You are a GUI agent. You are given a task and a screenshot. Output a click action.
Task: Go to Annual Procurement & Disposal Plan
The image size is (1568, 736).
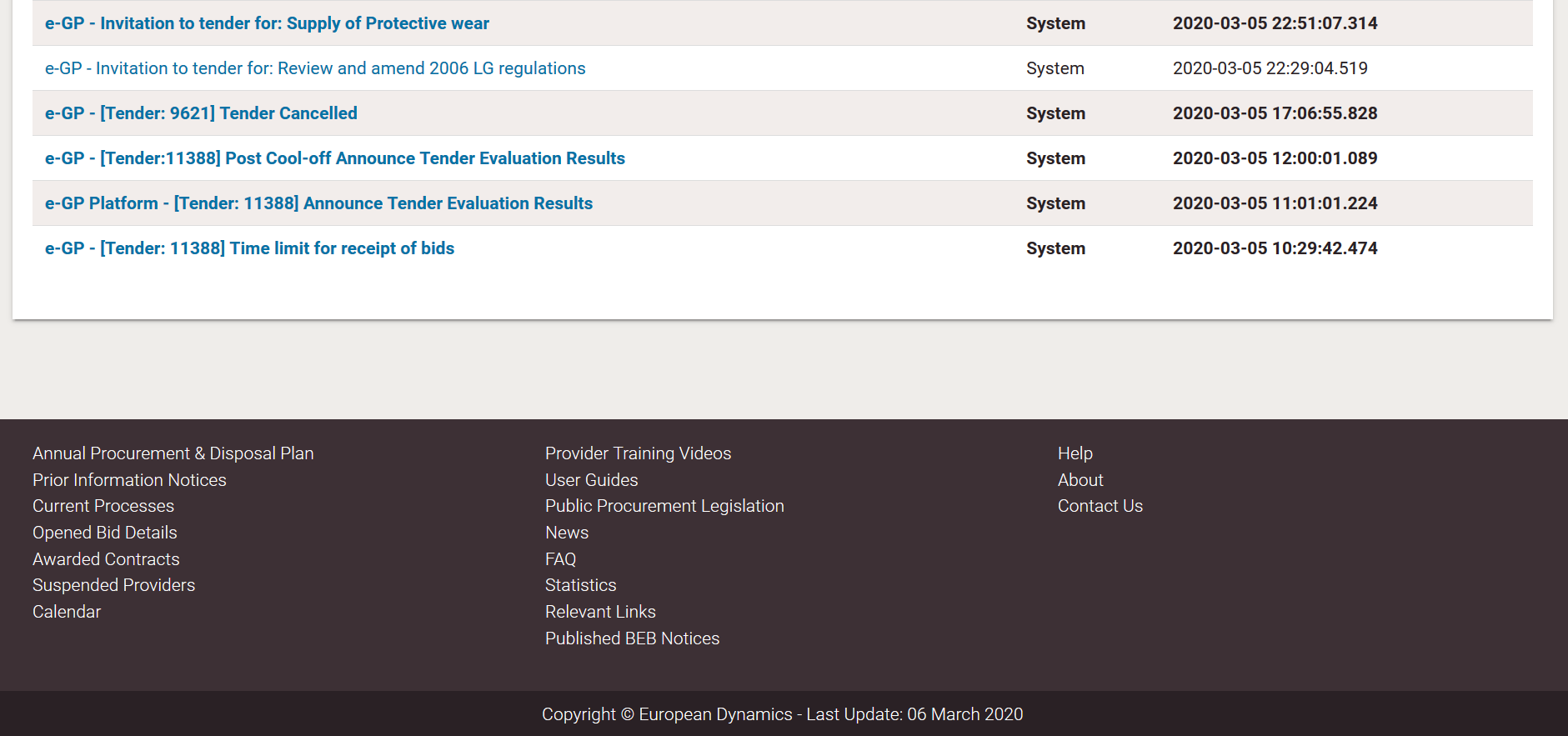[x=173, y=453]
